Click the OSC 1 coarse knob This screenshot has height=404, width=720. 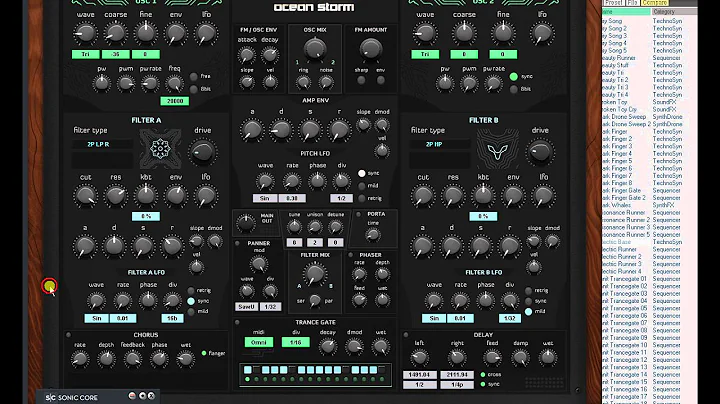pyautogui.click(x=115, y=34)
